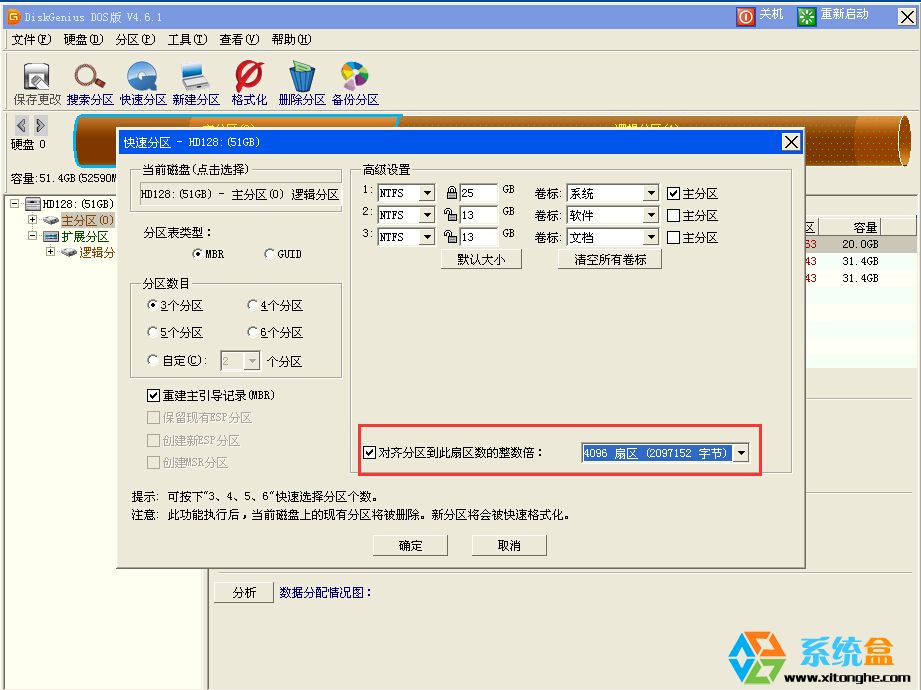Image resolution: width=921 pixels, height=690 pixels.
Task: Click the Default Size (默认大小) button
Action: pos(481,259)
